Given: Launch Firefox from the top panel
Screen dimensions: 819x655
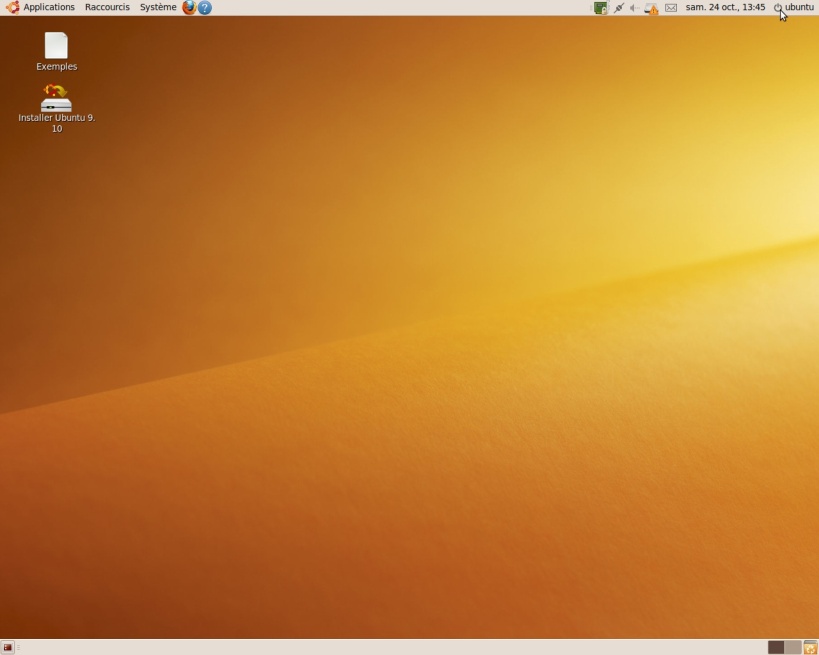Looking at the screenshot, I should (189, 7).
